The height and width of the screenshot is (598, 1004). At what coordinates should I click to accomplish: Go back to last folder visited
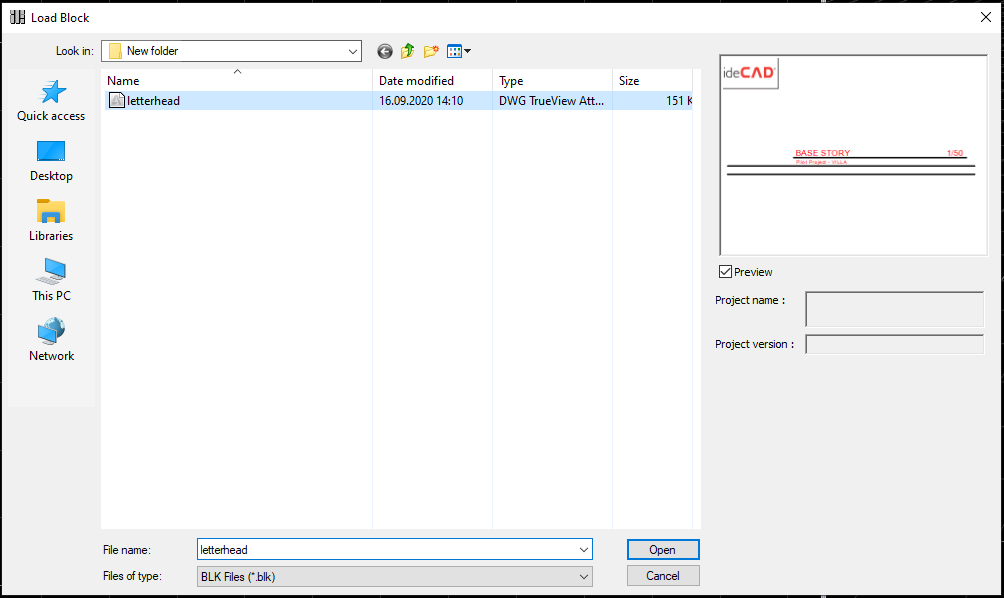click(385, 51)
